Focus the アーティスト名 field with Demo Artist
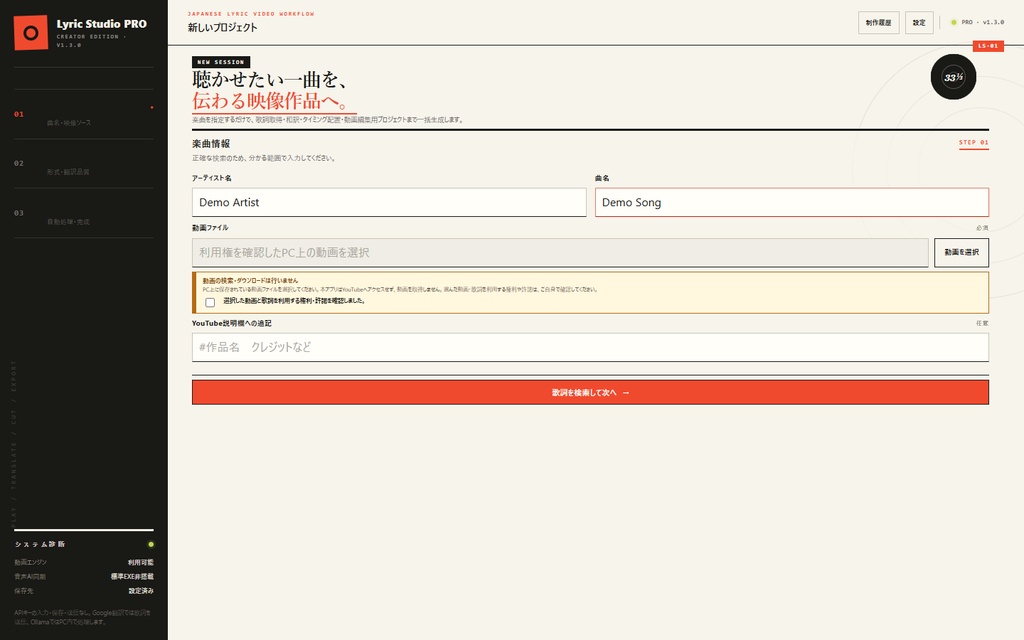The image size is (1024, 640). [x=389, y=202]
